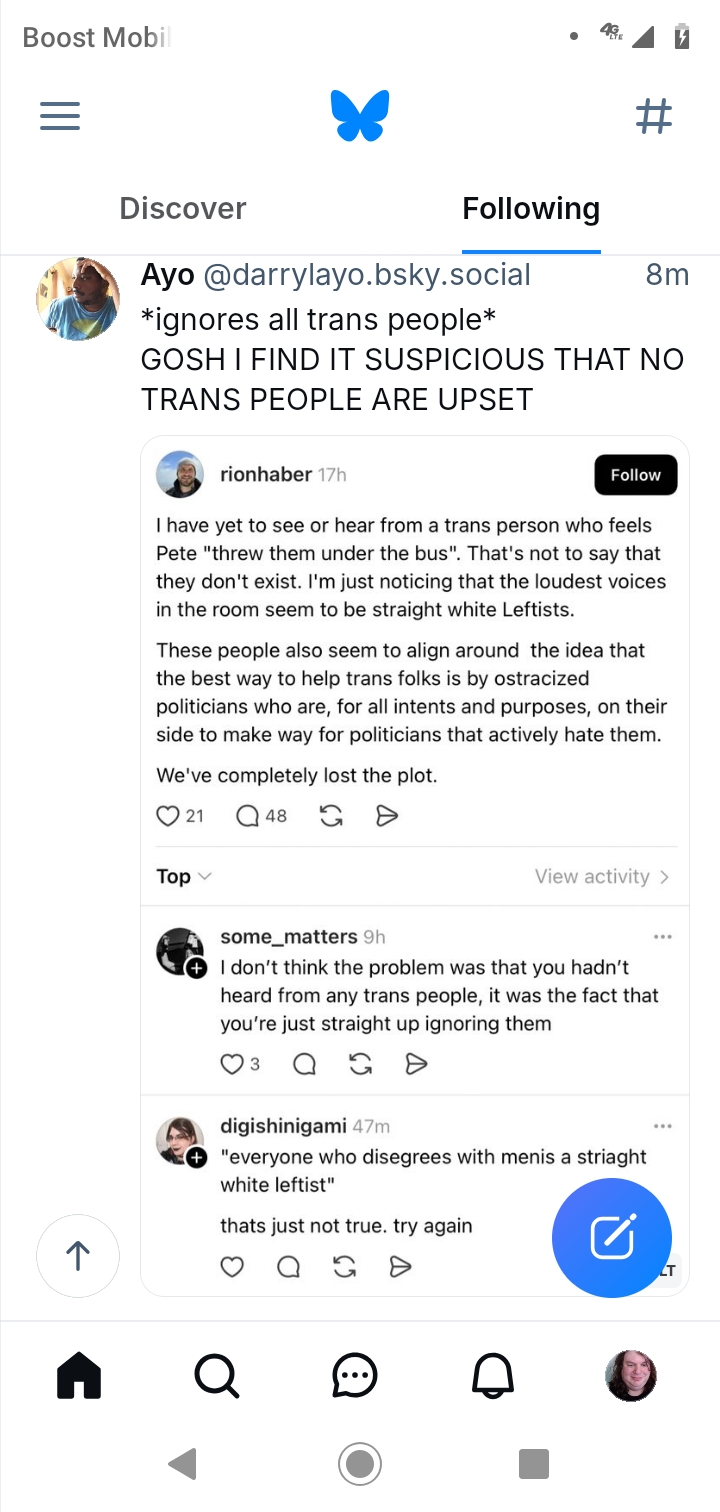
Task: Follow rionhaber with the Follow button
Action: click(x=636, y=475)
